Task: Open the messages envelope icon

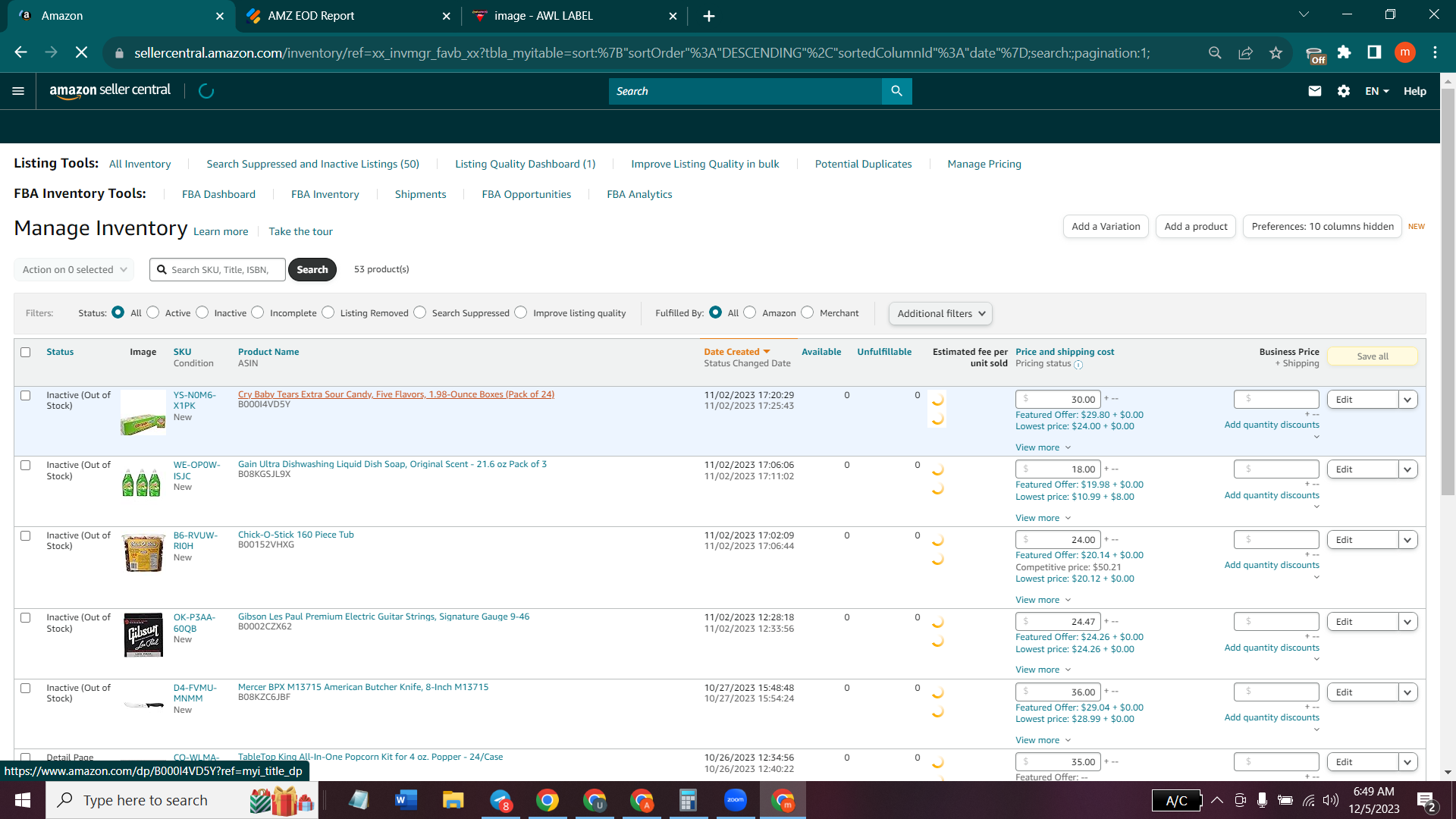Action: pos(1315,91)
